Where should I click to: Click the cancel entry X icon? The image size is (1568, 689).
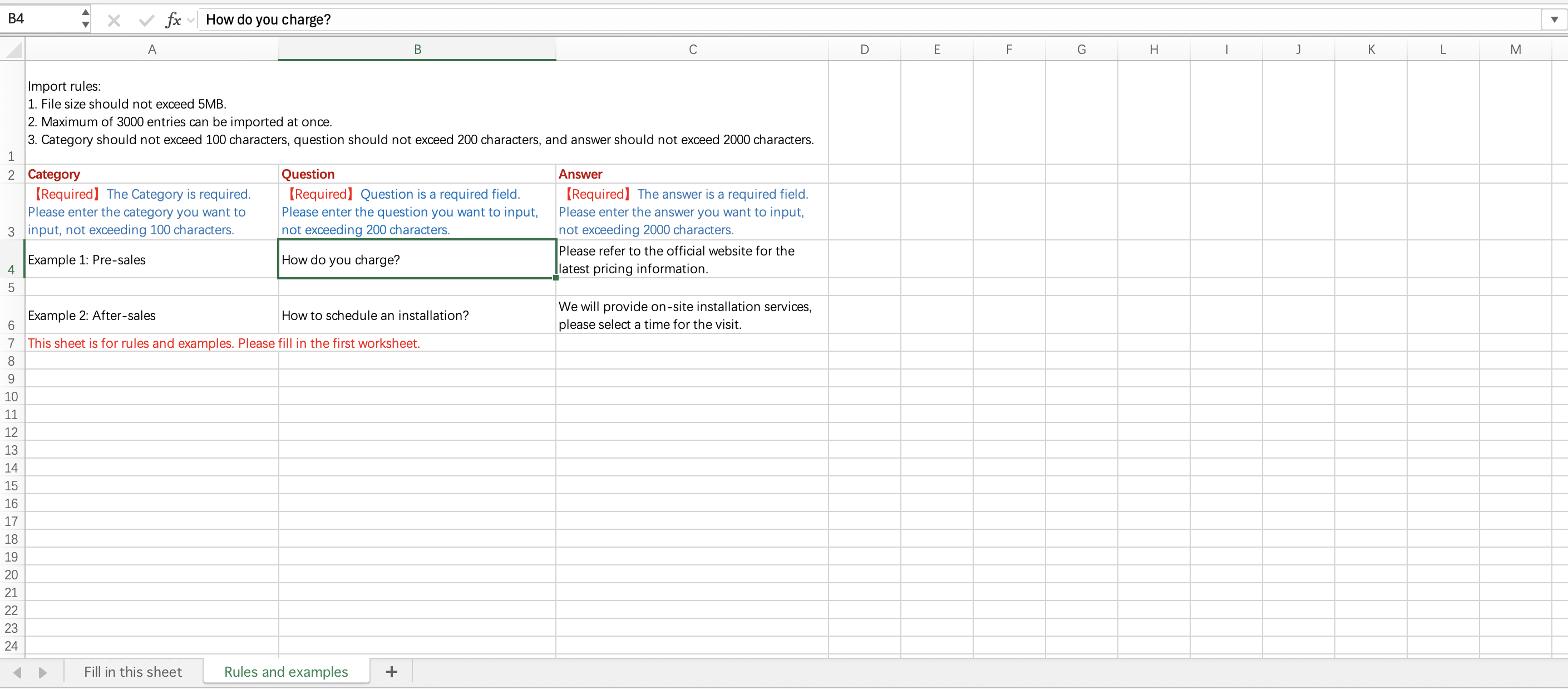(114, 20)
